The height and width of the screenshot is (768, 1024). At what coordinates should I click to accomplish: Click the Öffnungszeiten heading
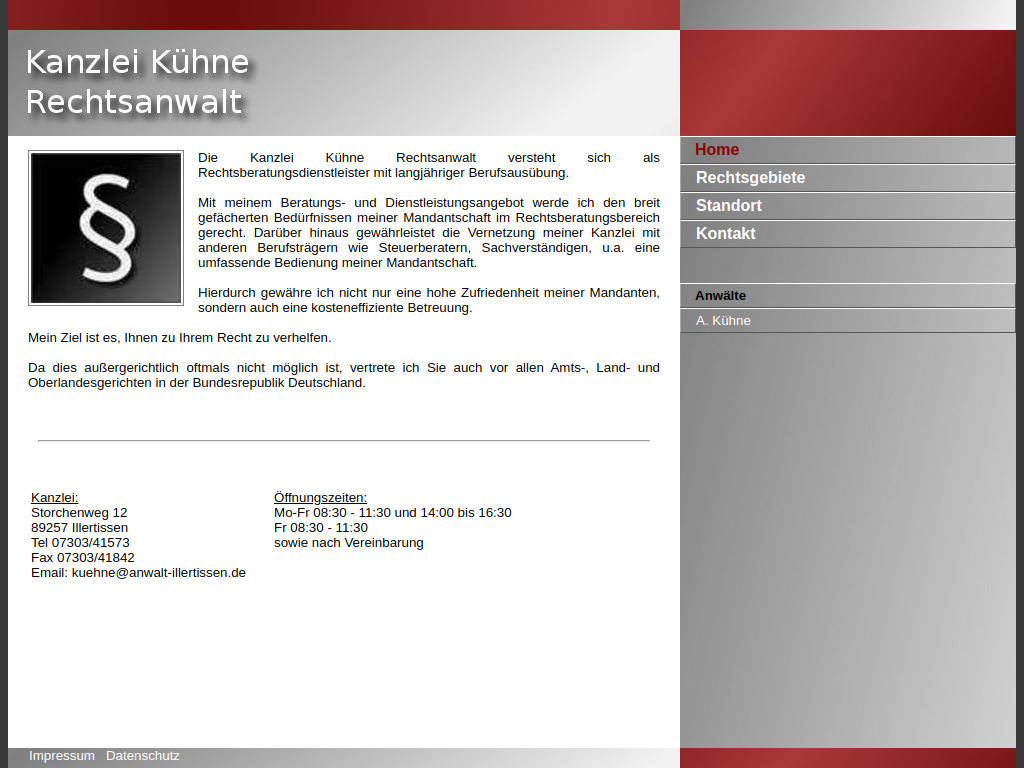(320, 497)
